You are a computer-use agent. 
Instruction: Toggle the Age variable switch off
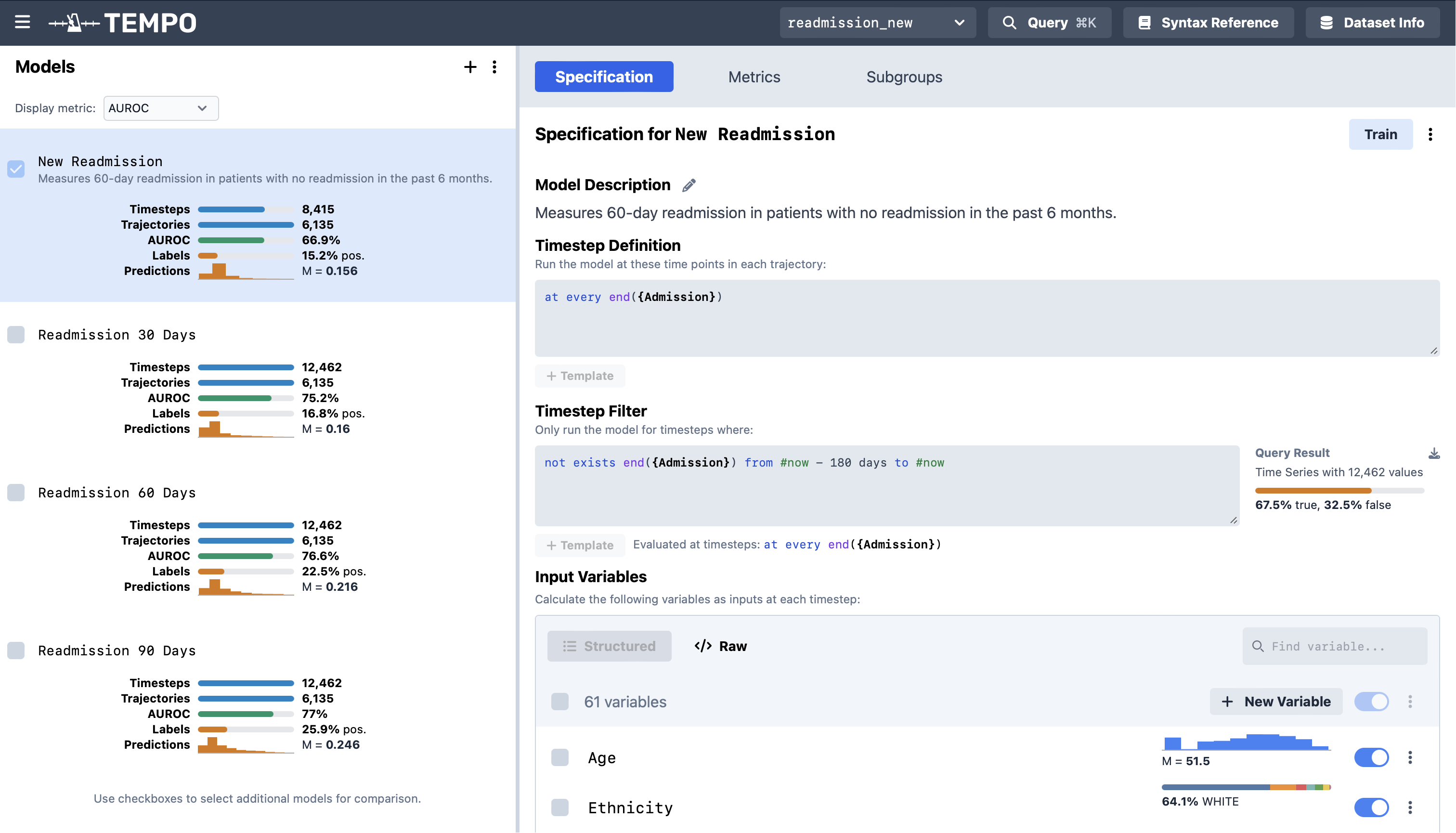point(1371,757)
